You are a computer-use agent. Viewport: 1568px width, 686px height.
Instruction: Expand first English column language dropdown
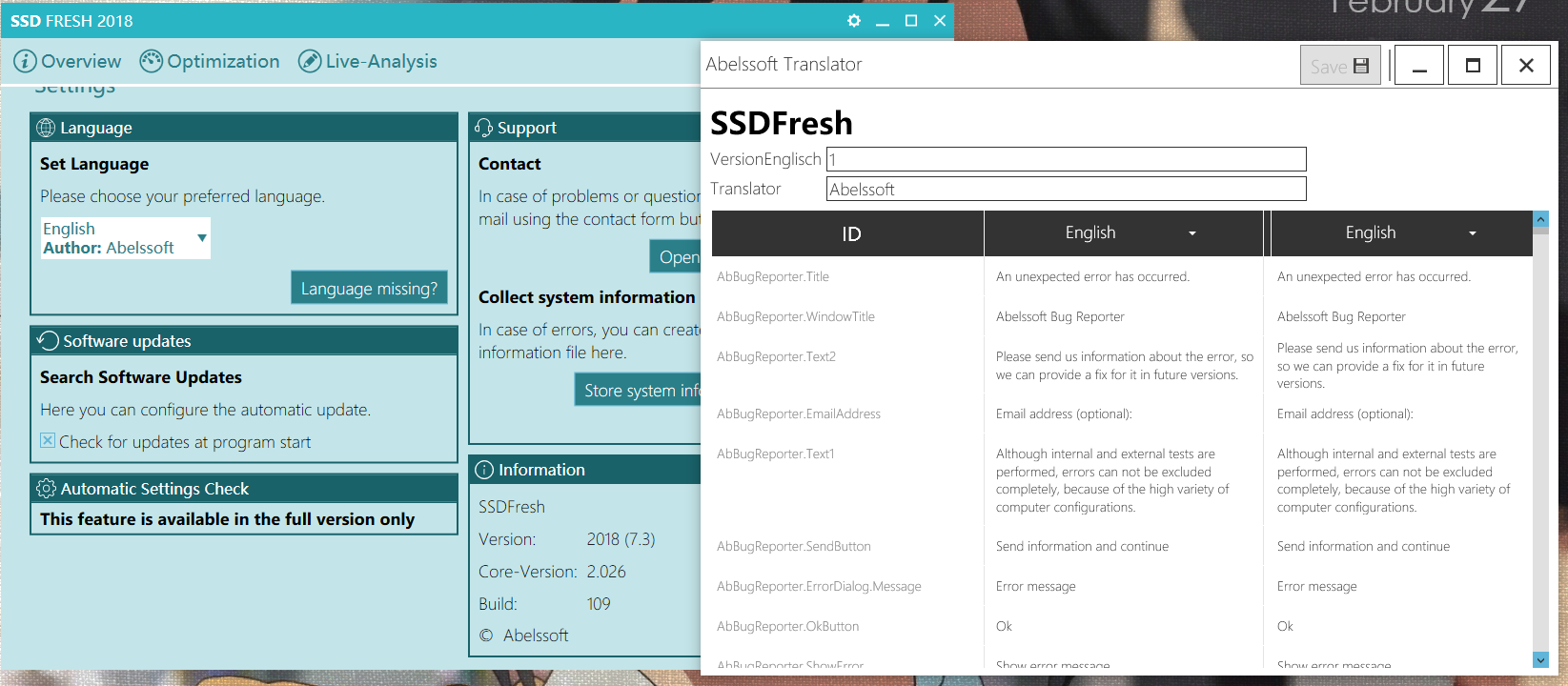[1191, 233]
